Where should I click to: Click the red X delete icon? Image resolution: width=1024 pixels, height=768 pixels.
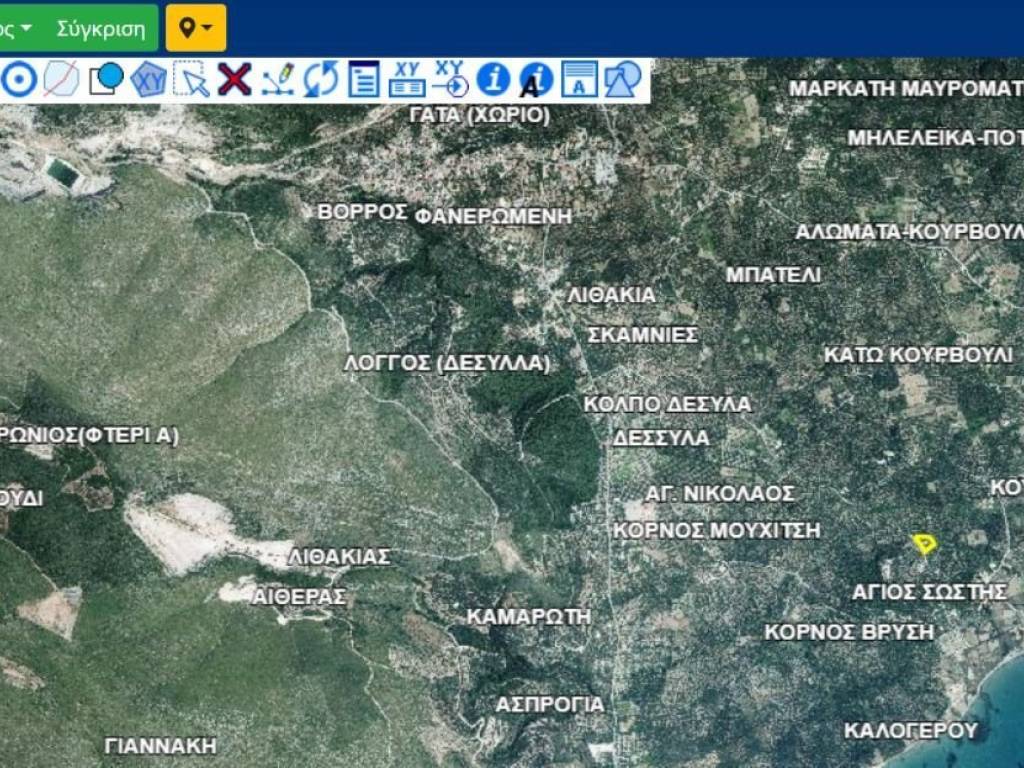pos(234,79)
